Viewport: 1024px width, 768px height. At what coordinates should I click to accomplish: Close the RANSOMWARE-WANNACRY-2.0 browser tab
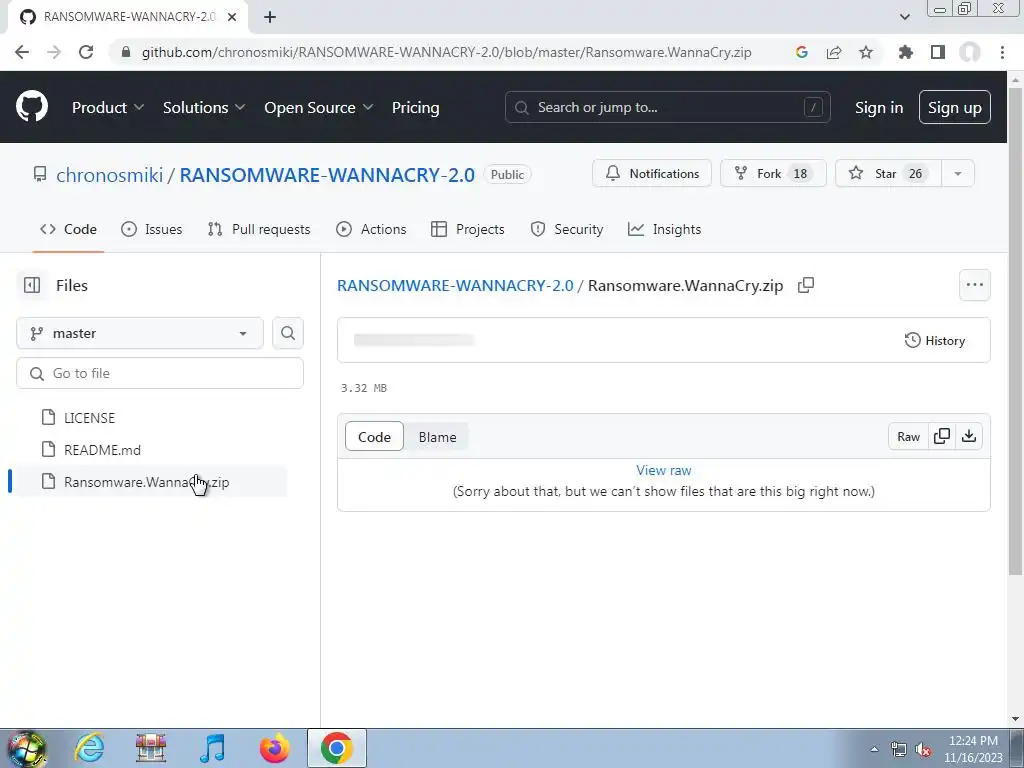[232, 17]
